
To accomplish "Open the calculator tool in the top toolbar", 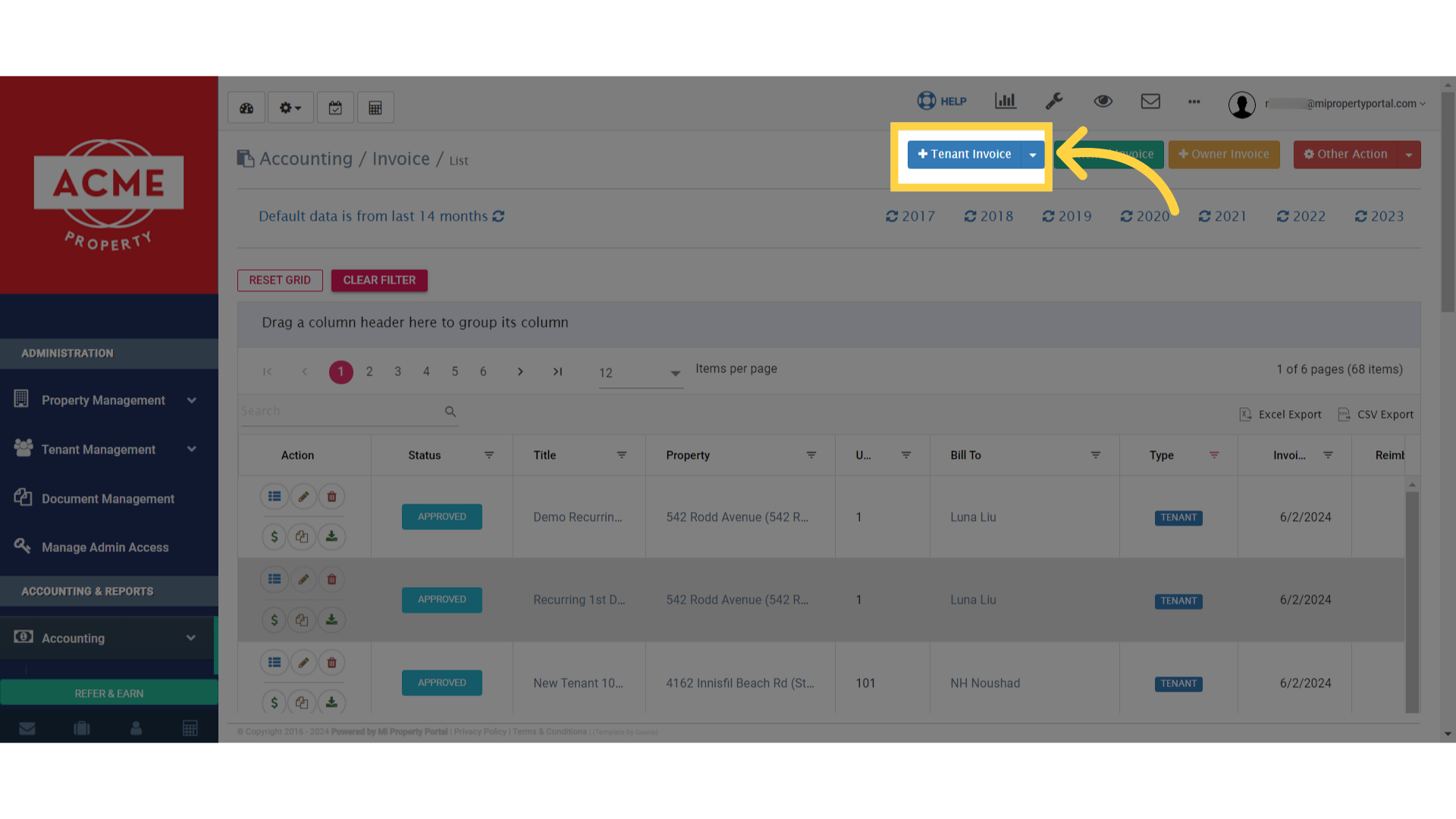I will (x=375, y=107).
